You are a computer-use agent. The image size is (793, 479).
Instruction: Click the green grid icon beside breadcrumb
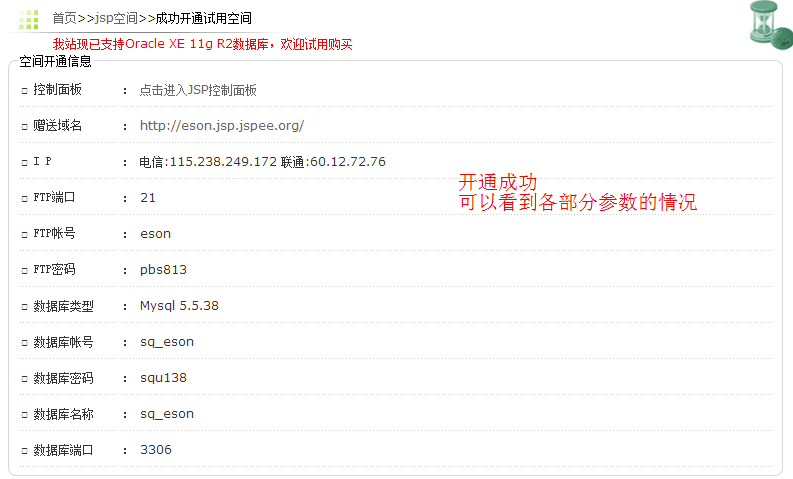pyautogui.click(x=29, y=19)
